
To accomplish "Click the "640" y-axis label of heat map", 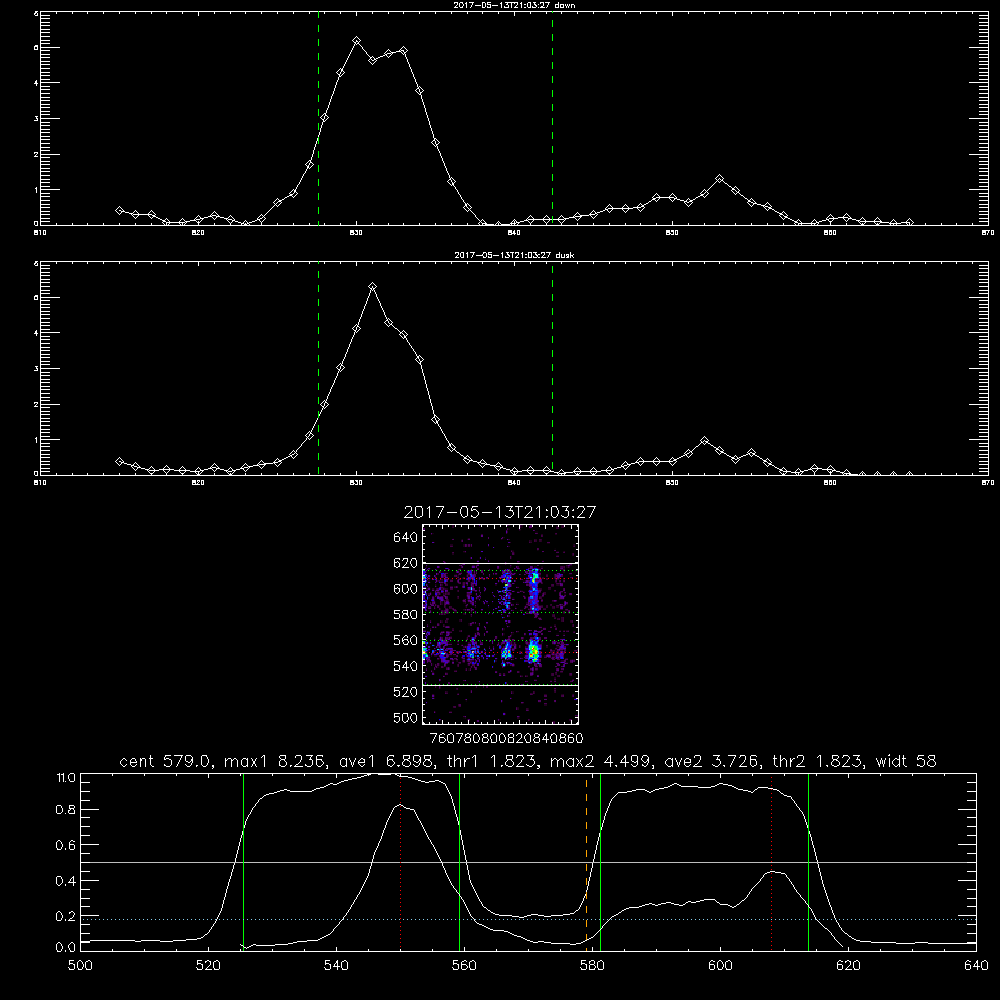I will (x=406, y=538).
